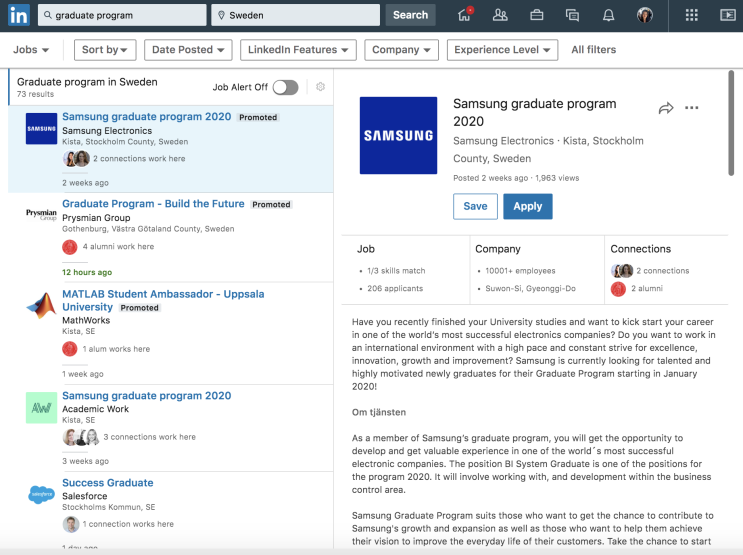Screen dimensions: 743x555
Task: Open the Work apps grid icon
Action: tap(691, 15)
